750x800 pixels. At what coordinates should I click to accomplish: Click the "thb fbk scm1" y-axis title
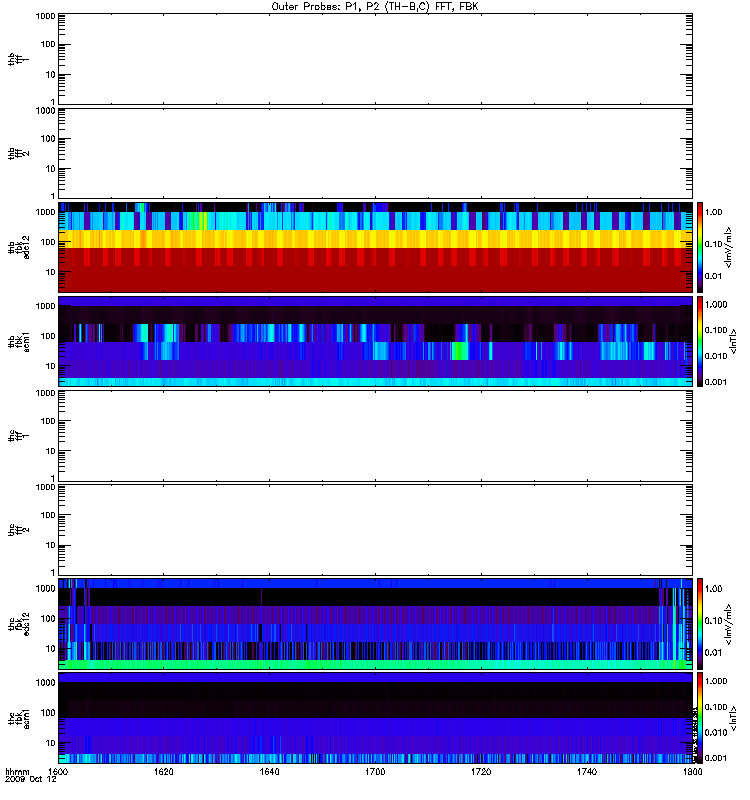click(17, 342)
